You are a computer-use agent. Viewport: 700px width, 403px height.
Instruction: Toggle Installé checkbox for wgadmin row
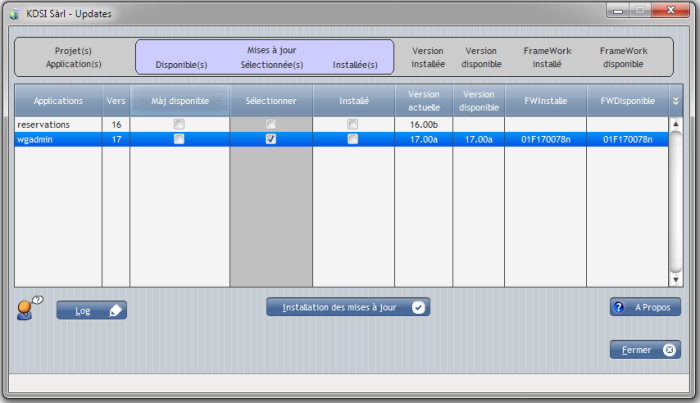353,140
